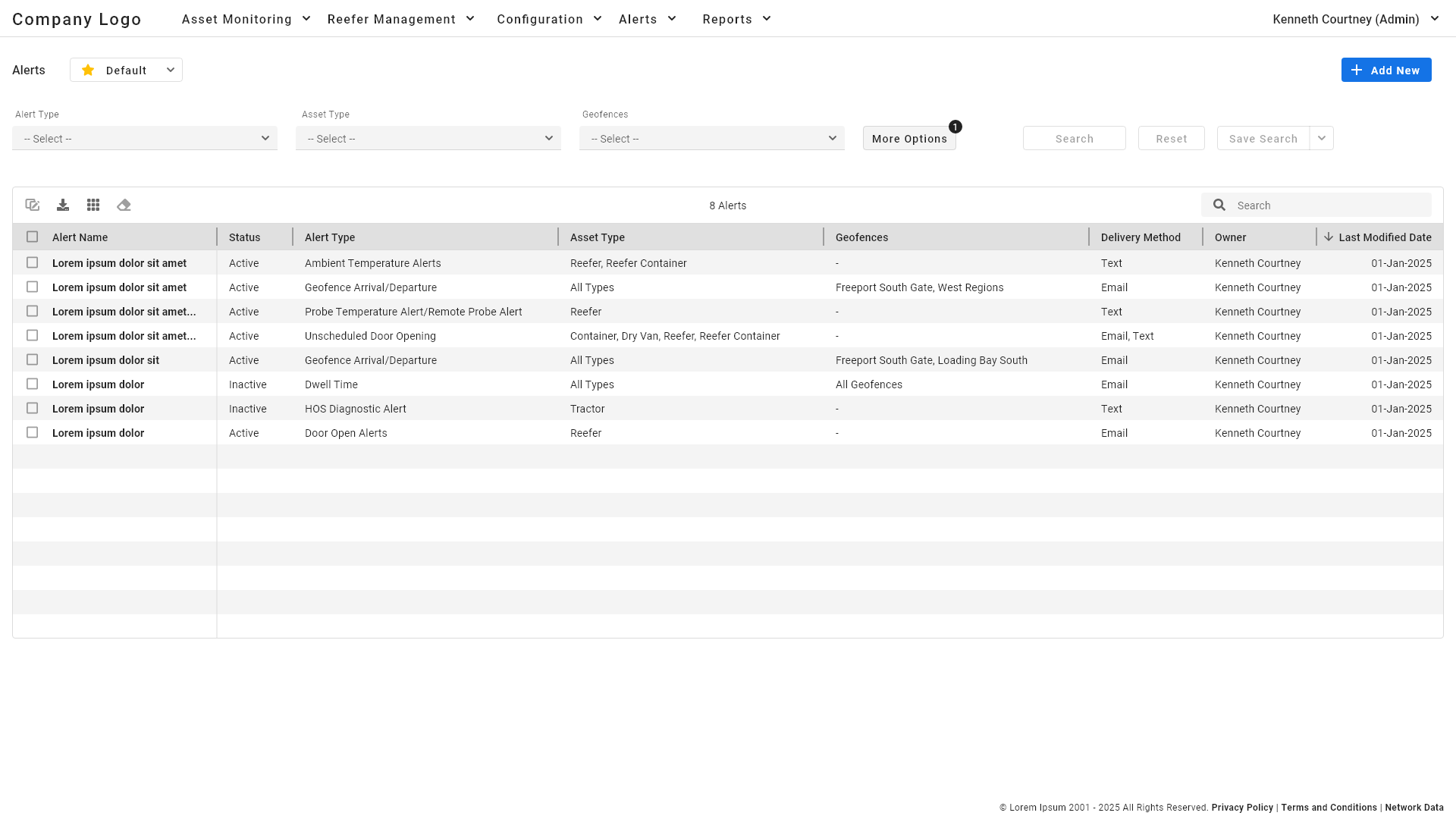Click the yellow star favorite icon
Image resolution: width=1456 pixels, height=819 pixels.
coord(88,70)
